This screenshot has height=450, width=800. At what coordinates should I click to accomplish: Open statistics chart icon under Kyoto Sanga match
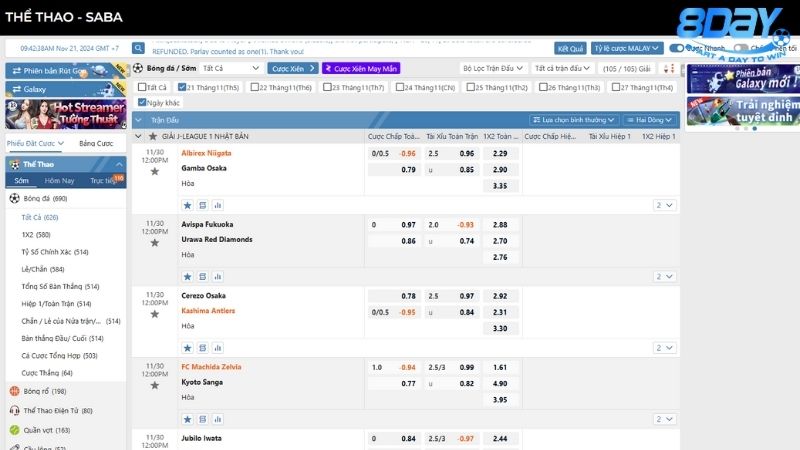[218, 419]
